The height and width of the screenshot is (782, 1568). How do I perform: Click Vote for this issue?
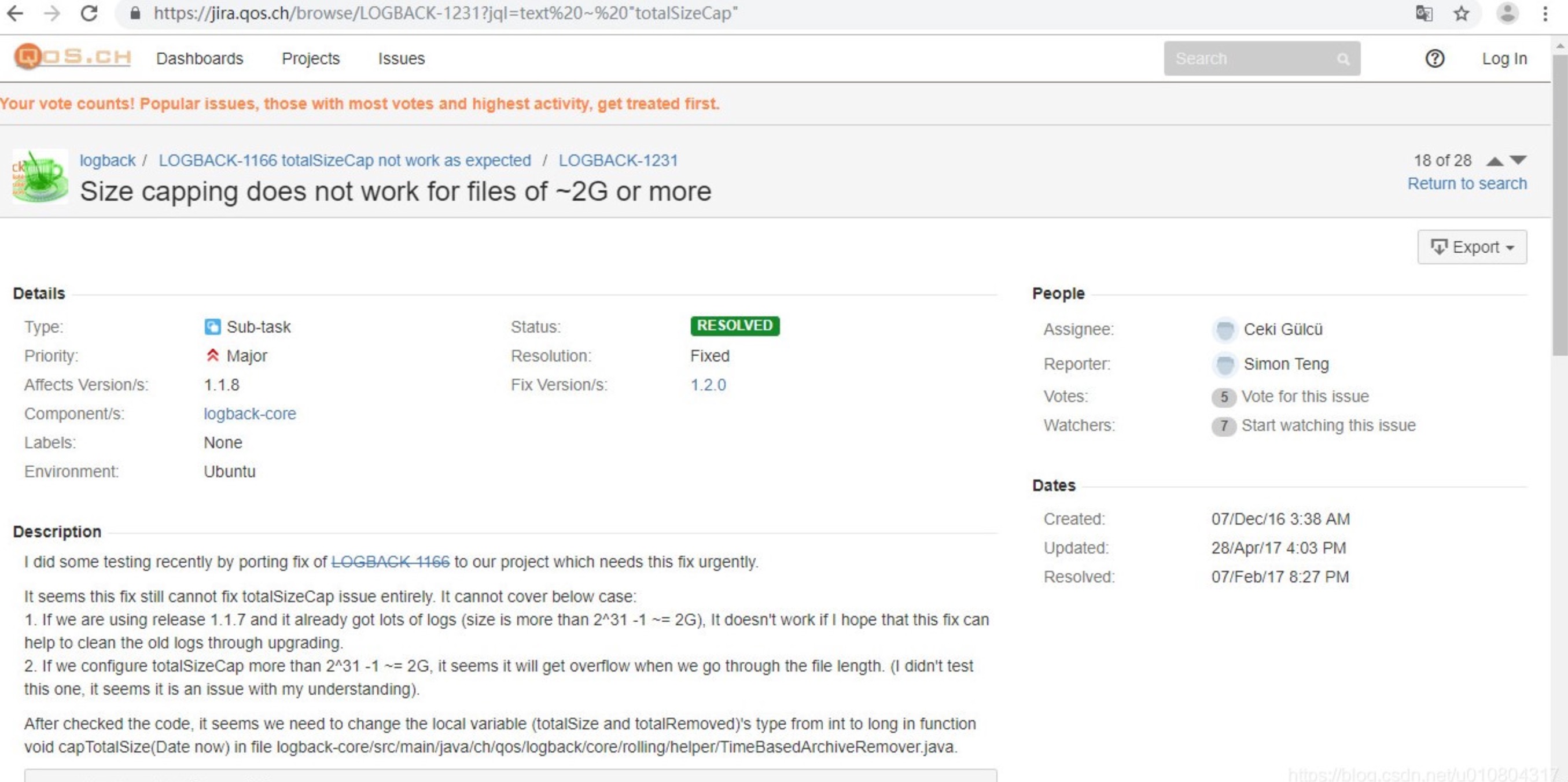coord(1305,396)
